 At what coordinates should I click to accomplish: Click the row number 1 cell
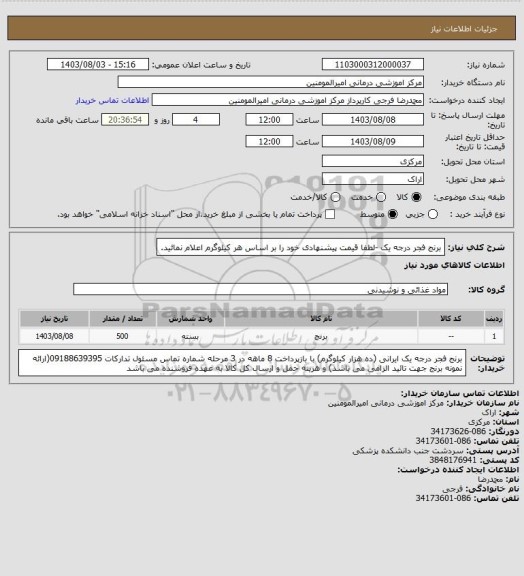[494, 336]
